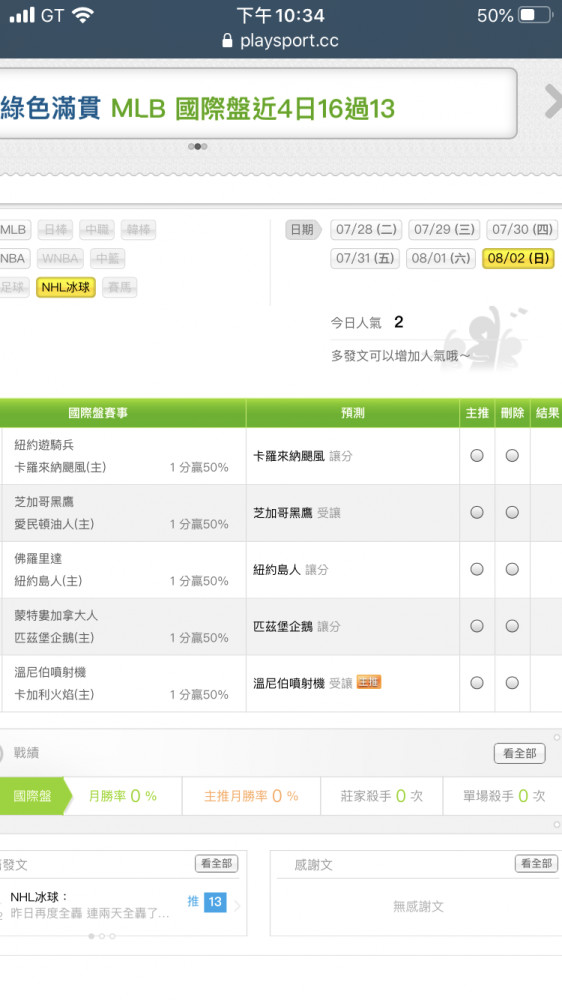Select the 韓棒 league tab

(138, 230)
